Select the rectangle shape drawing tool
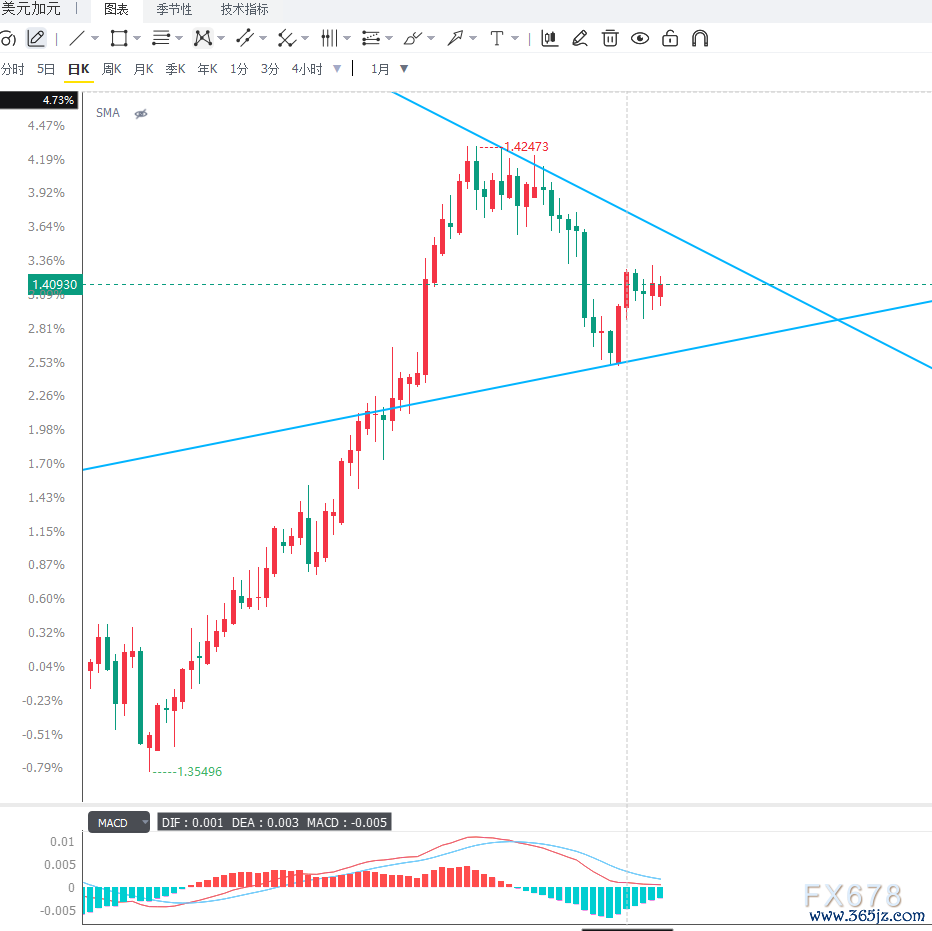 point(119,39)
